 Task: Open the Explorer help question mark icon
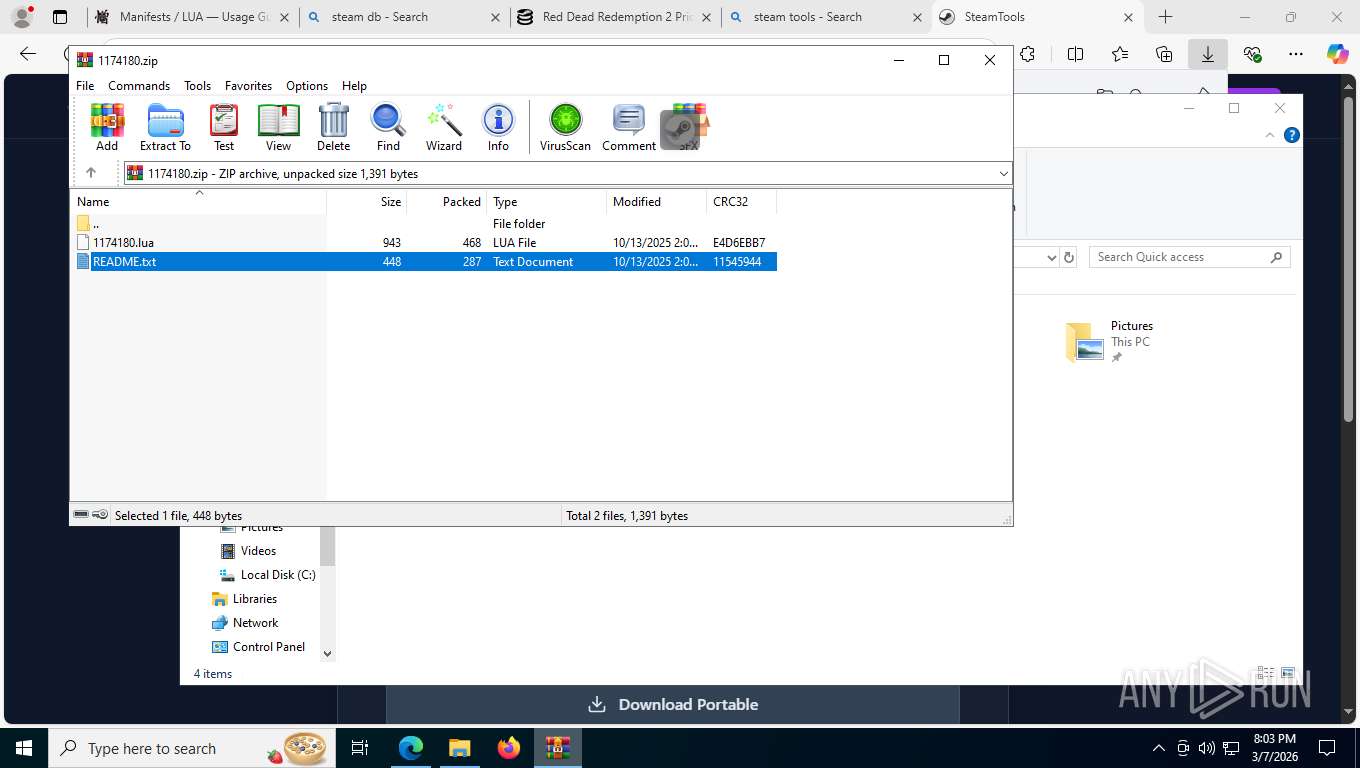(x=1292, y=135)
